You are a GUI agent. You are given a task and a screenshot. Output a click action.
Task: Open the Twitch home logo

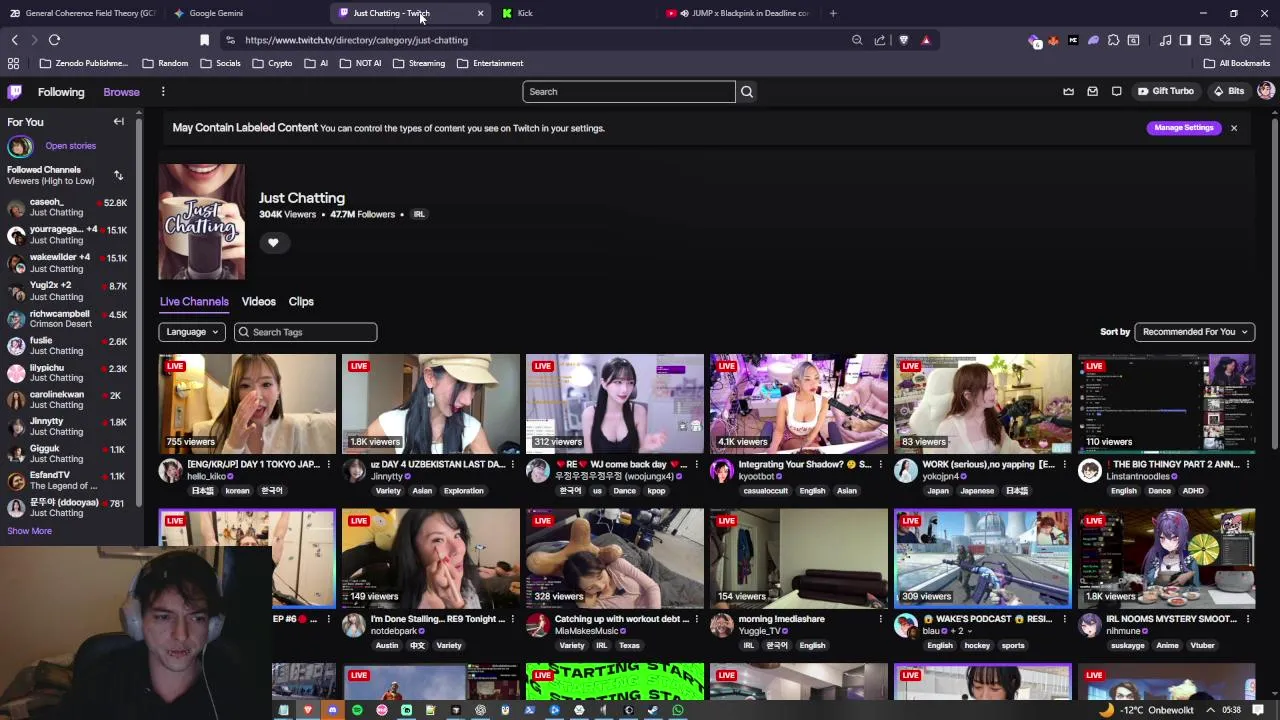point(15,92)
